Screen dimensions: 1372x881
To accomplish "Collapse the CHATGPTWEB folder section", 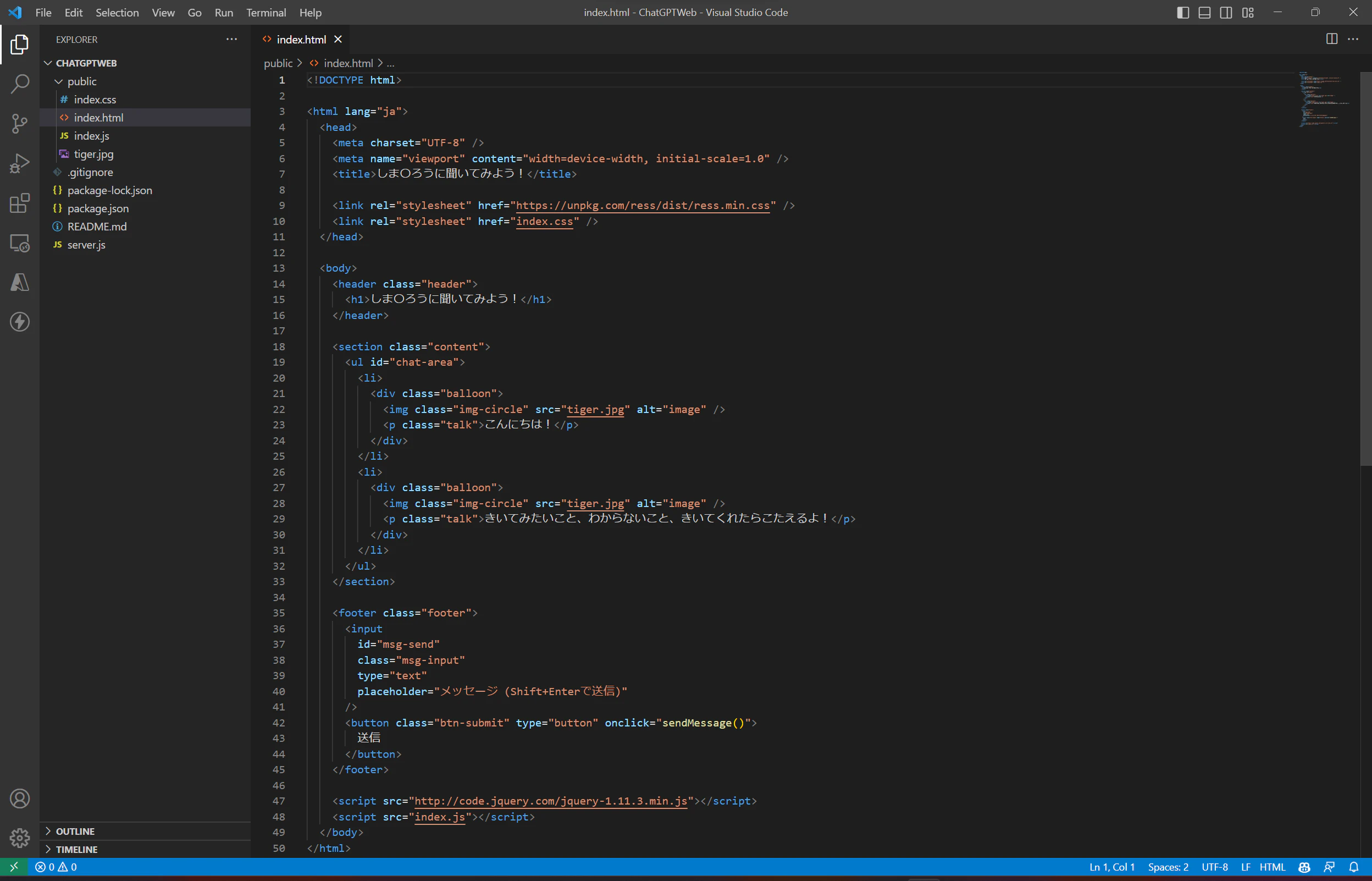I will point(145,63).
